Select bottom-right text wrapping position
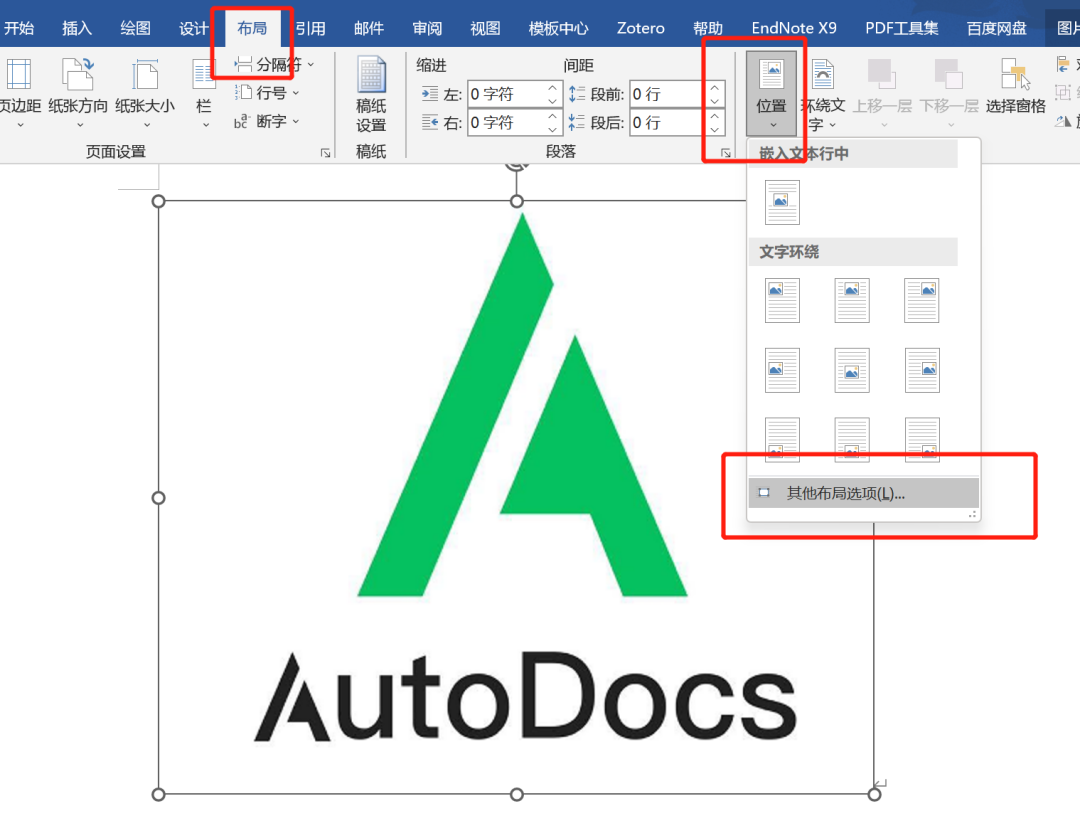This screenshot has height=838, width=1080. (922, 439)
